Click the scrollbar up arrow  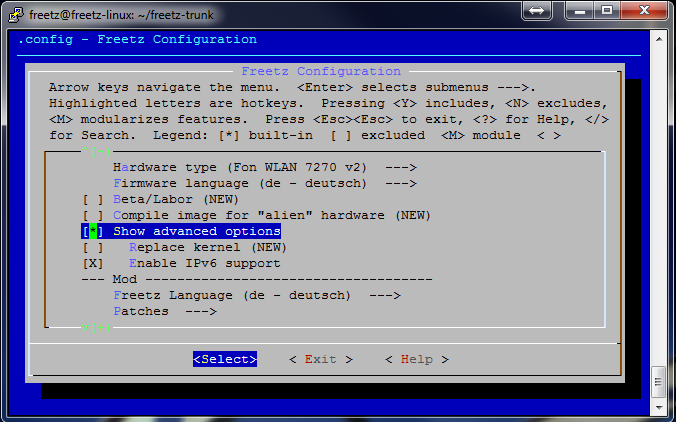[658, 37]
